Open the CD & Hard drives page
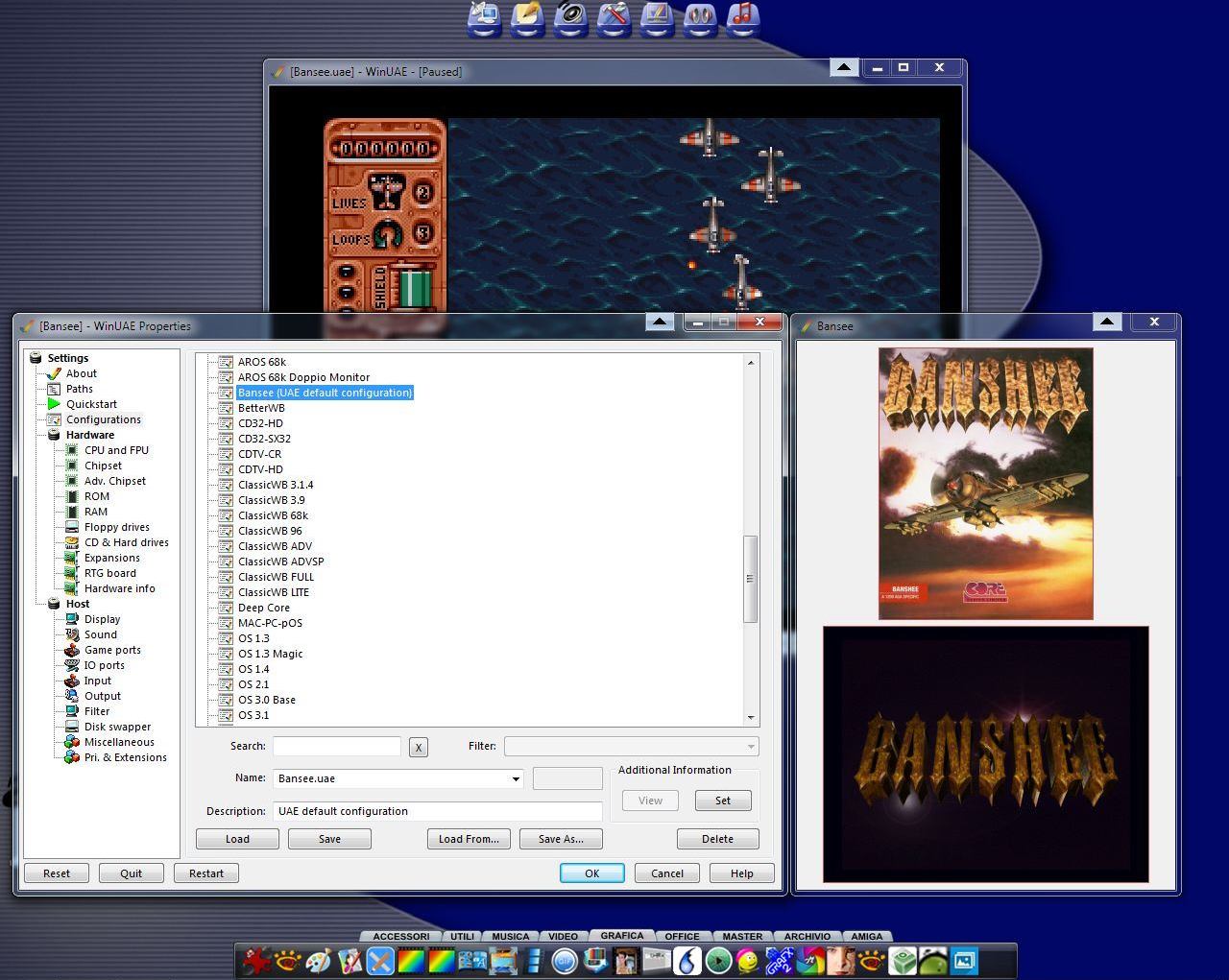Screen dimensions: 1229x980 point(126,542)
